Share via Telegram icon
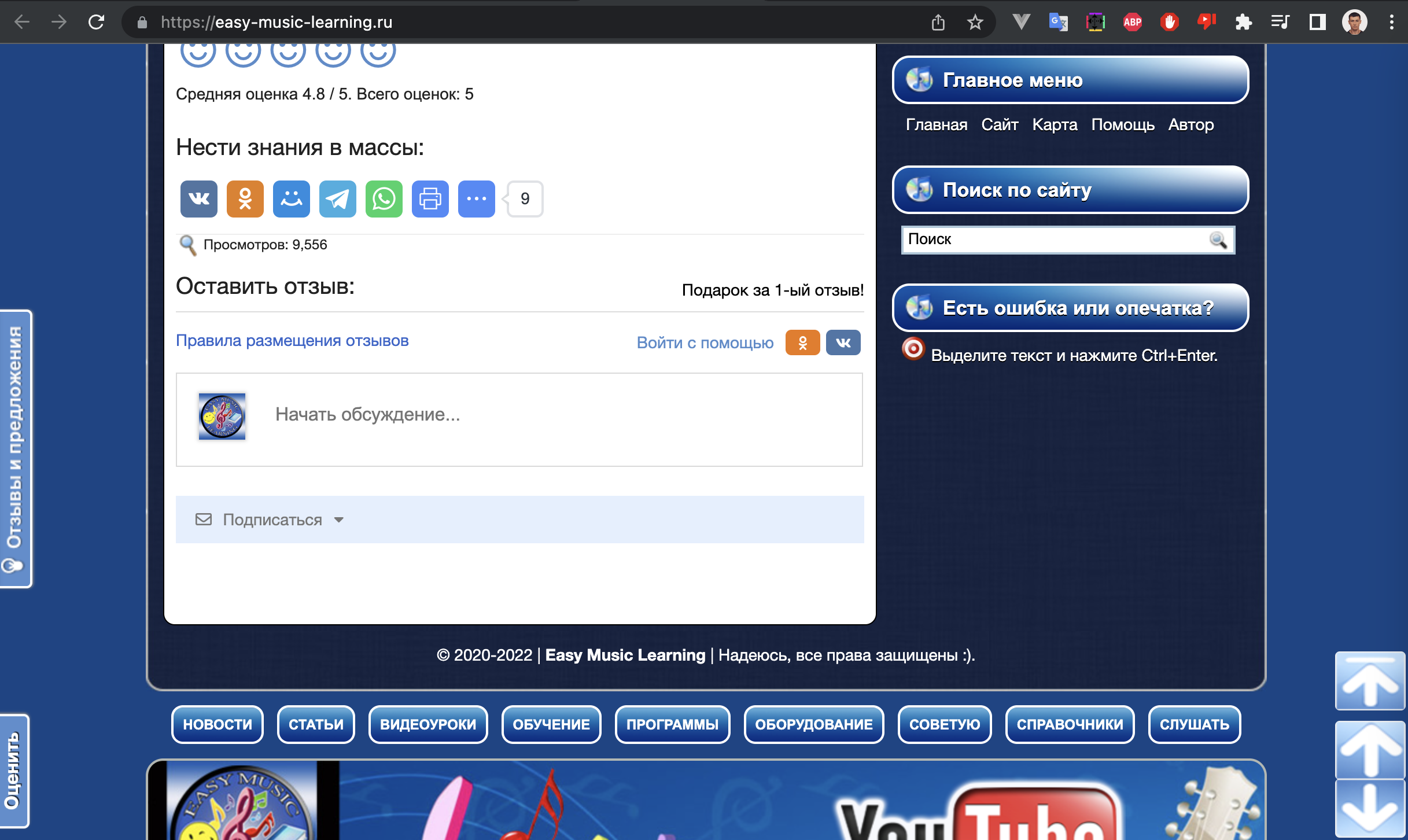1408x840 pixels. coord(337,199)
